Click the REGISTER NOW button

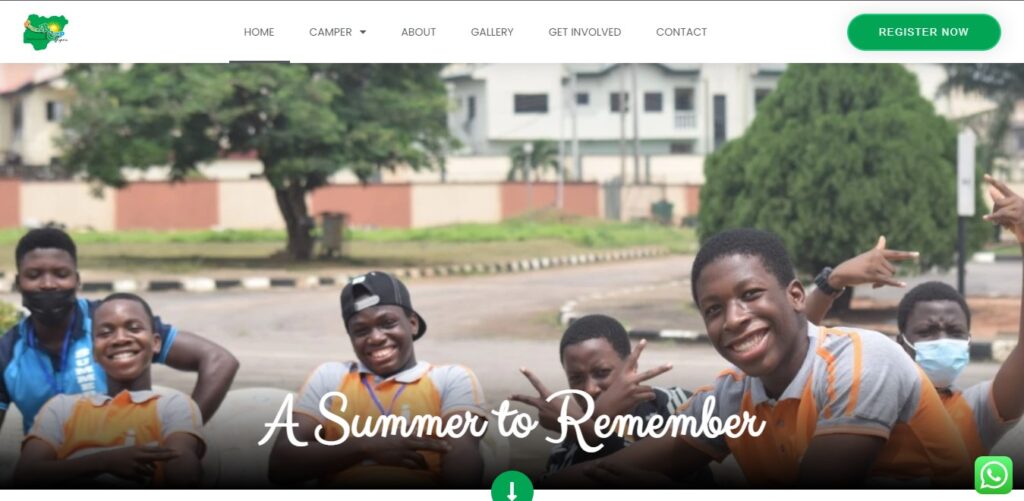pos(923,32)
